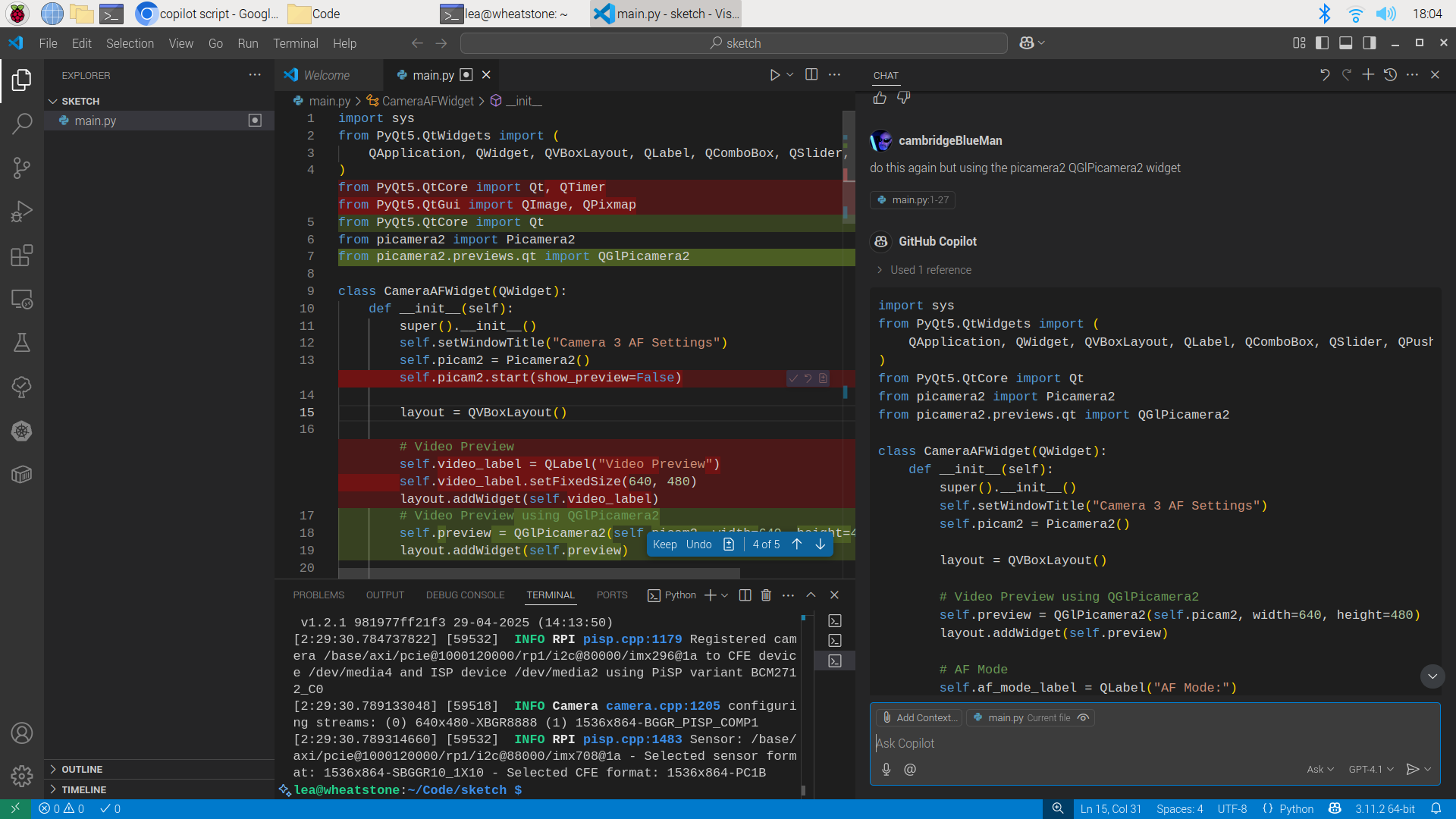Toggle Secondary Side Bar visibility
The width and height of the screenshot is (1456, 819).
[1369, 43]
